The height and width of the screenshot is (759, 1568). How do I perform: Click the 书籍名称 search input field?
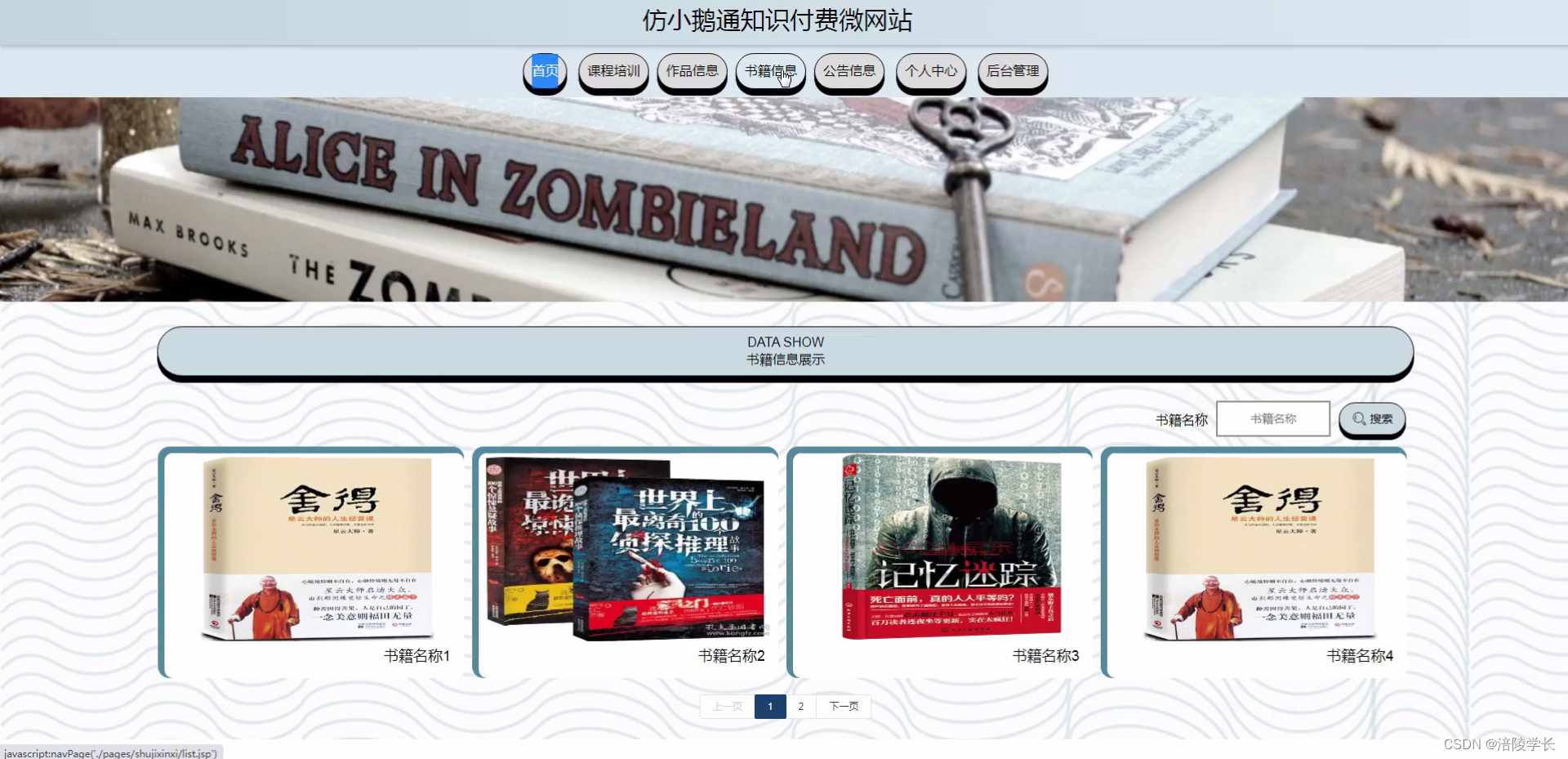point(1273,419)
